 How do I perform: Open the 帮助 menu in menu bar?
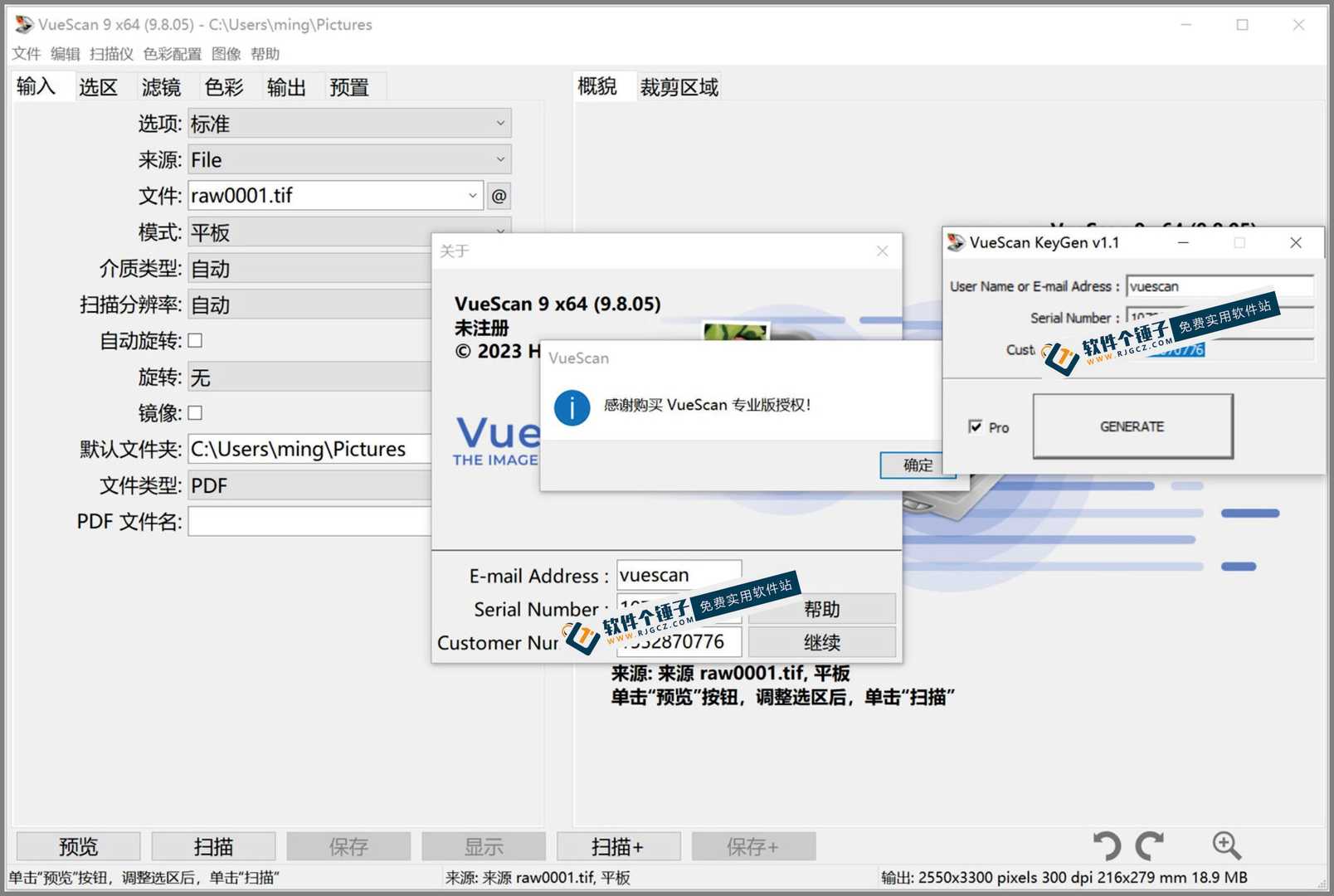click(265, 54)
